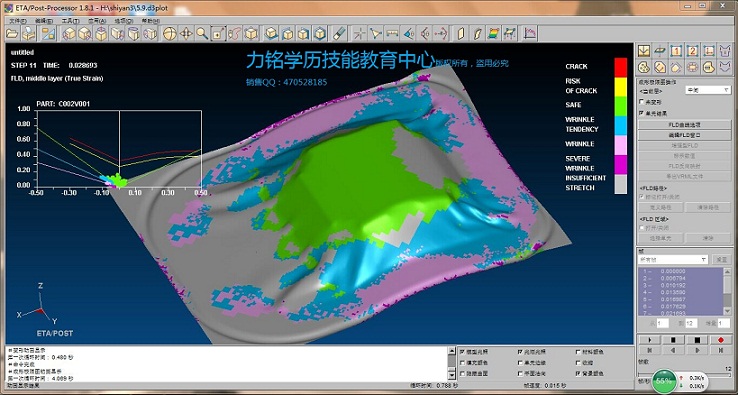Click the green 55% floating ball widget

pos(664,381)
